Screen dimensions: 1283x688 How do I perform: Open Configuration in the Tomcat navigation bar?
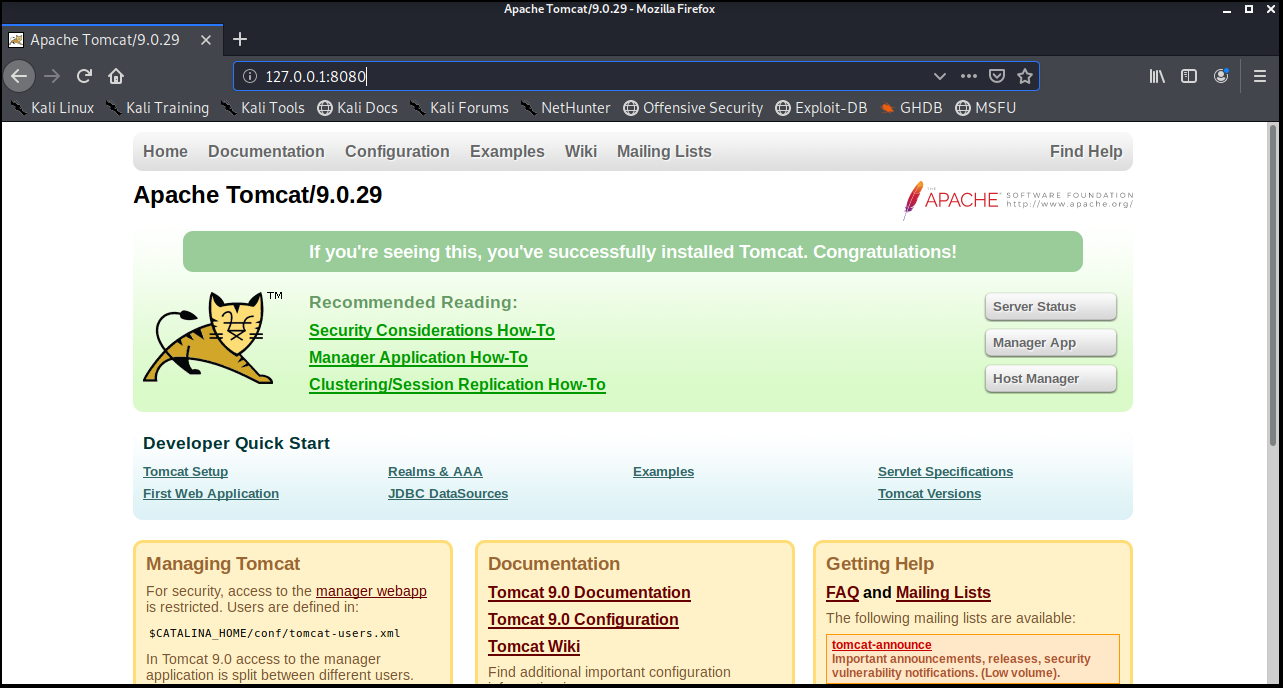click(397, 152)
